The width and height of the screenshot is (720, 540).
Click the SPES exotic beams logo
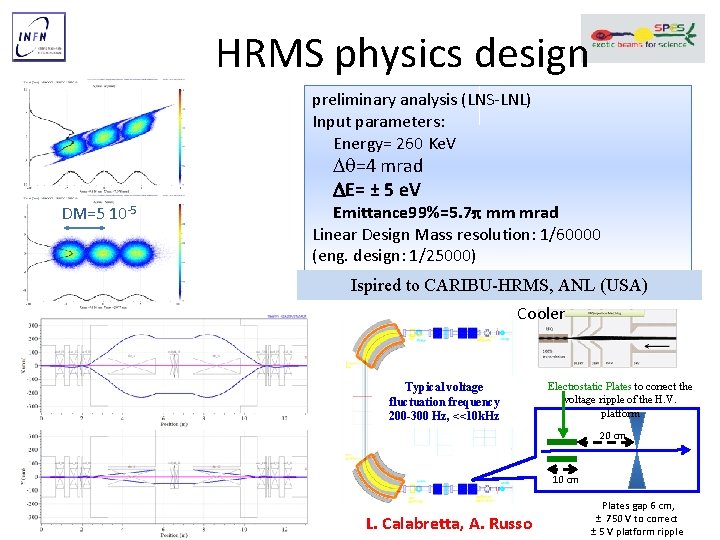pyautogui.click(x=643, y=38)
